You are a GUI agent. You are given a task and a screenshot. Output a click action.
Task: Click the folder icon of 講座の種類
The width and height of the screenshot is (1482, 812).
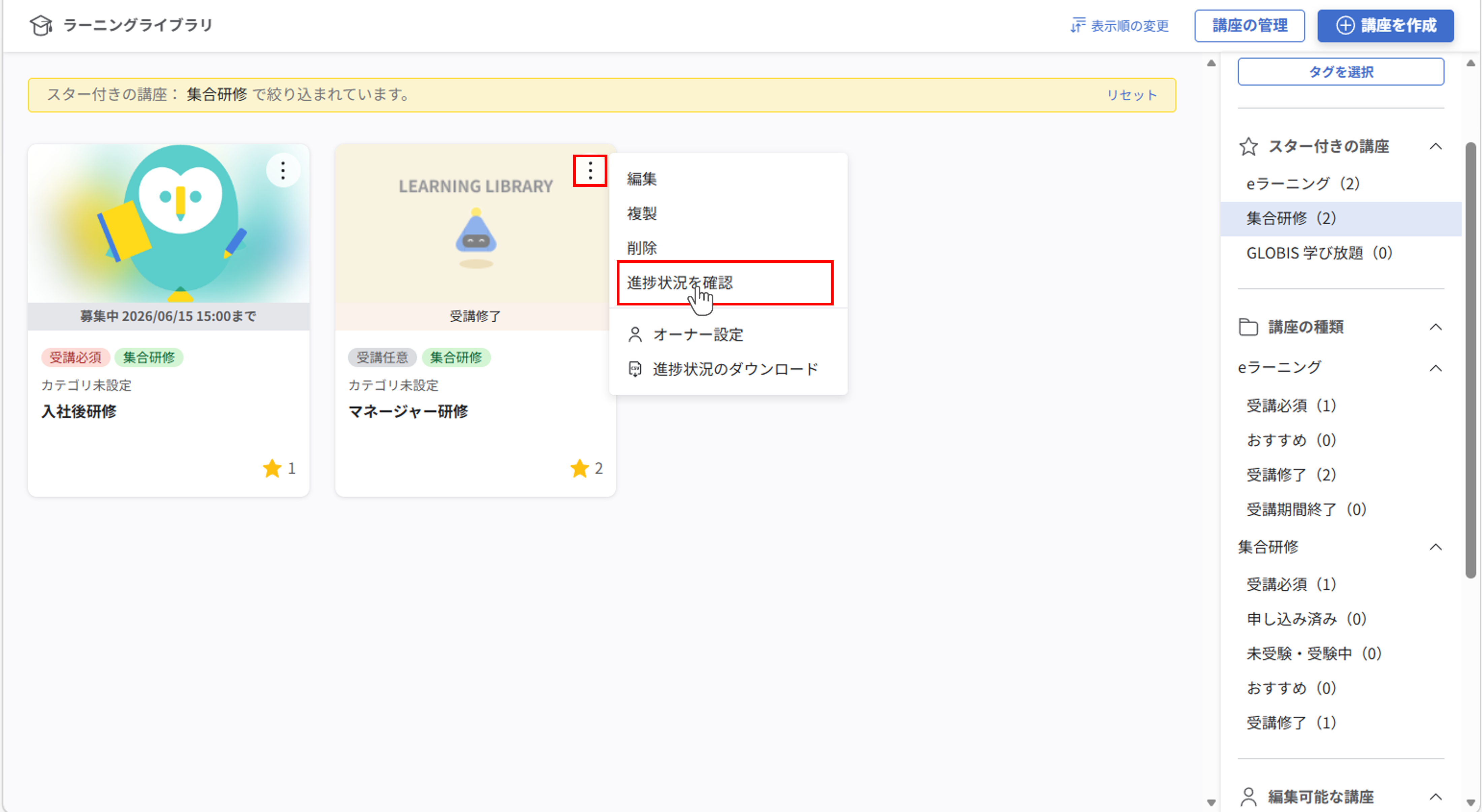pos(1248,327)
